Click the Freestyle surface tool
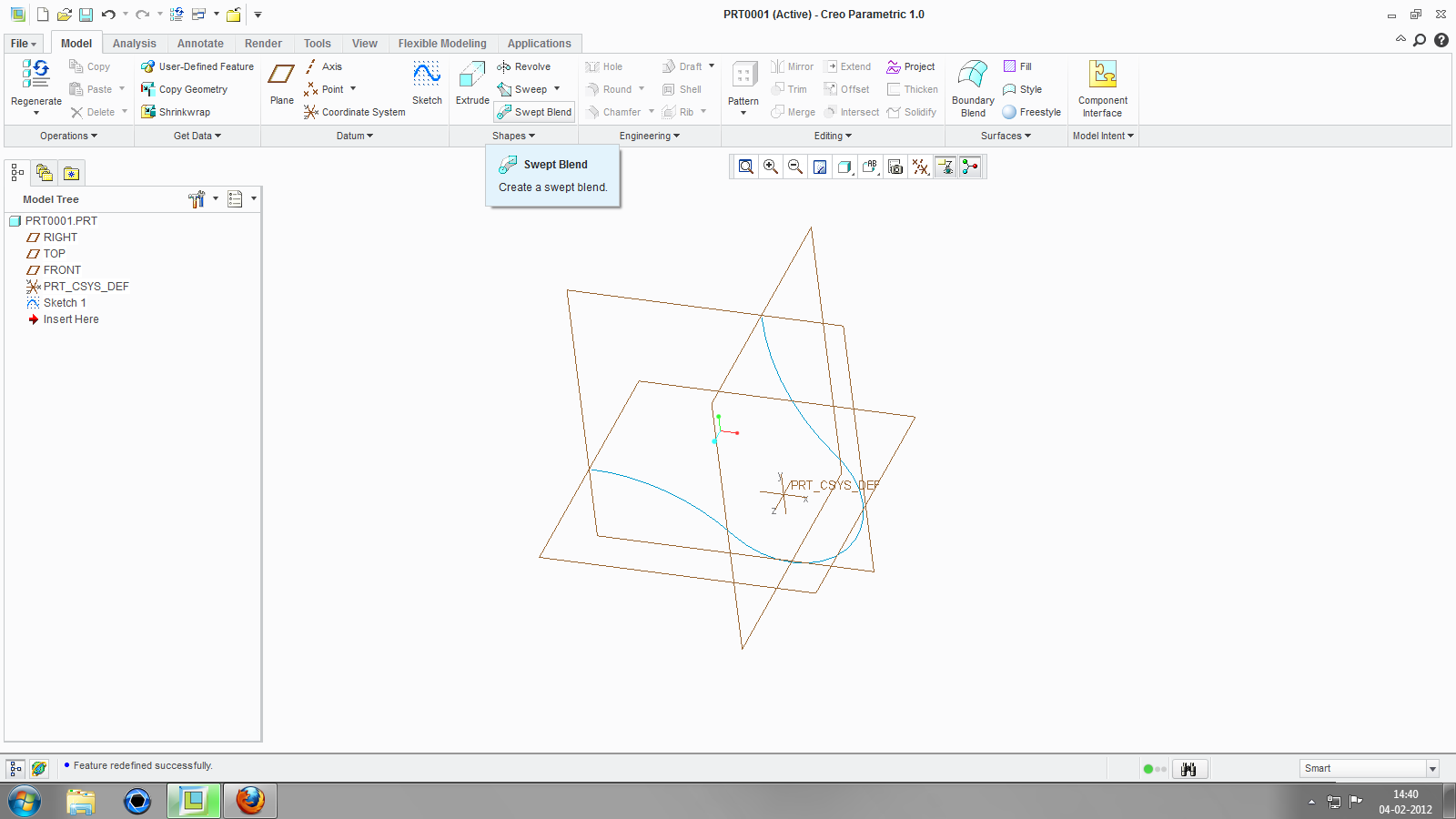 (x=1032, y=112)
